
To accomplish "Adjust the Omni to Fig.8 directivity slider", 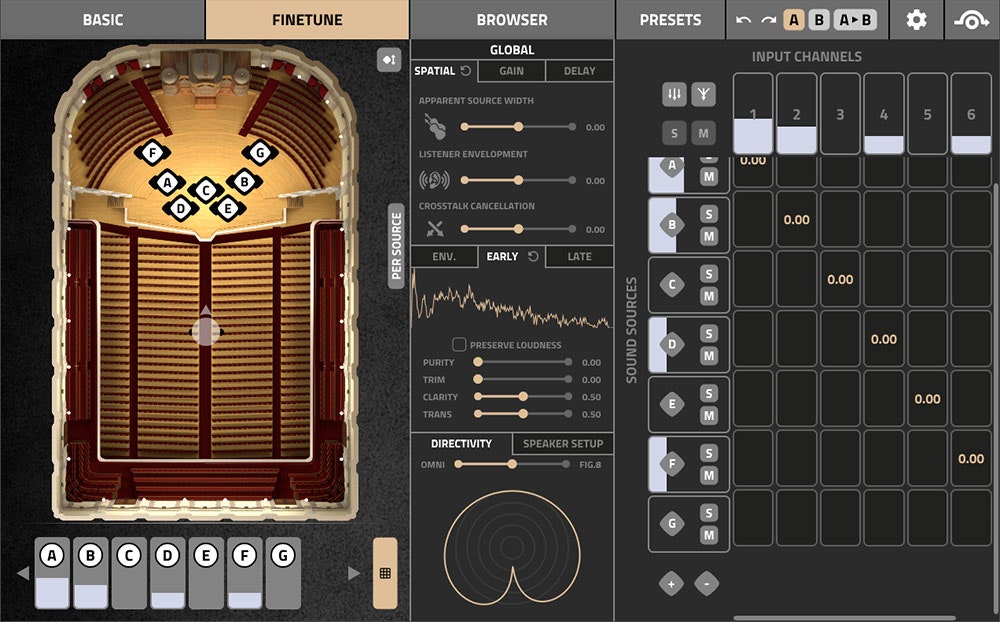I will tap(511, 464).
